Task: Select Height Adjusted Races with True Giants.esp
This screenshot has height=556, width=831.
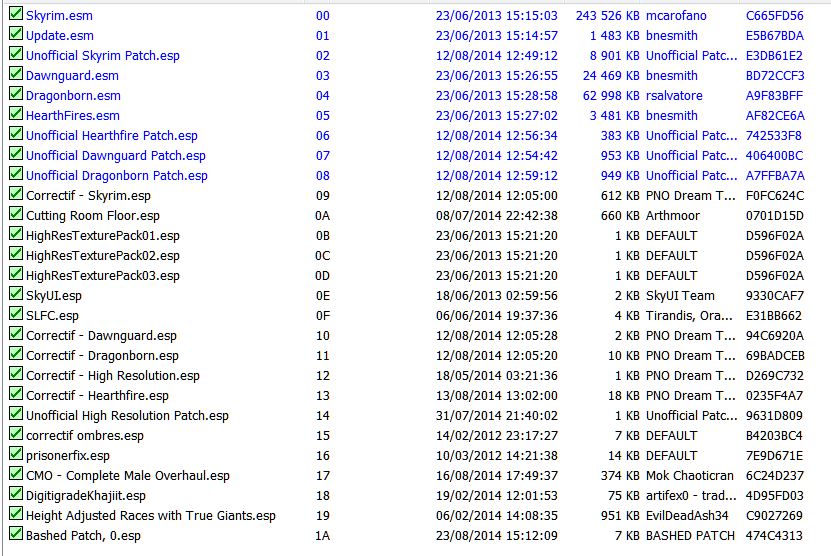Action: (x=151, y=516)
